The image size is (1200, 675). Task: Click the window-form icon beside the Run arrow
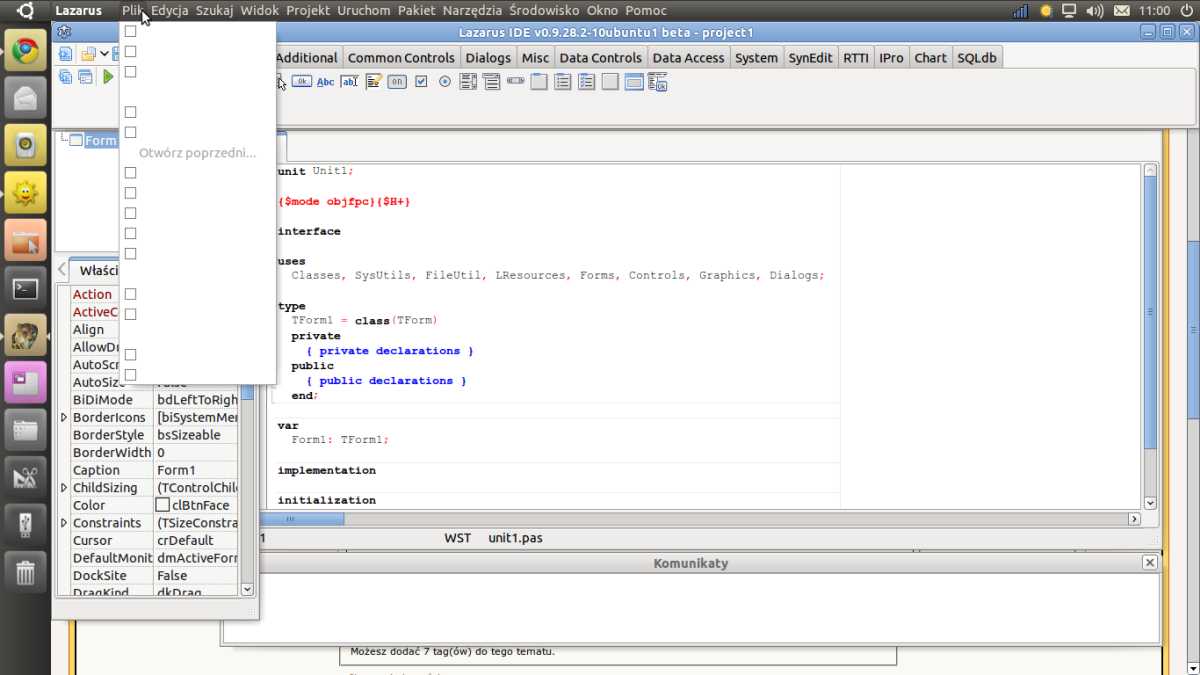coord(85,77)
